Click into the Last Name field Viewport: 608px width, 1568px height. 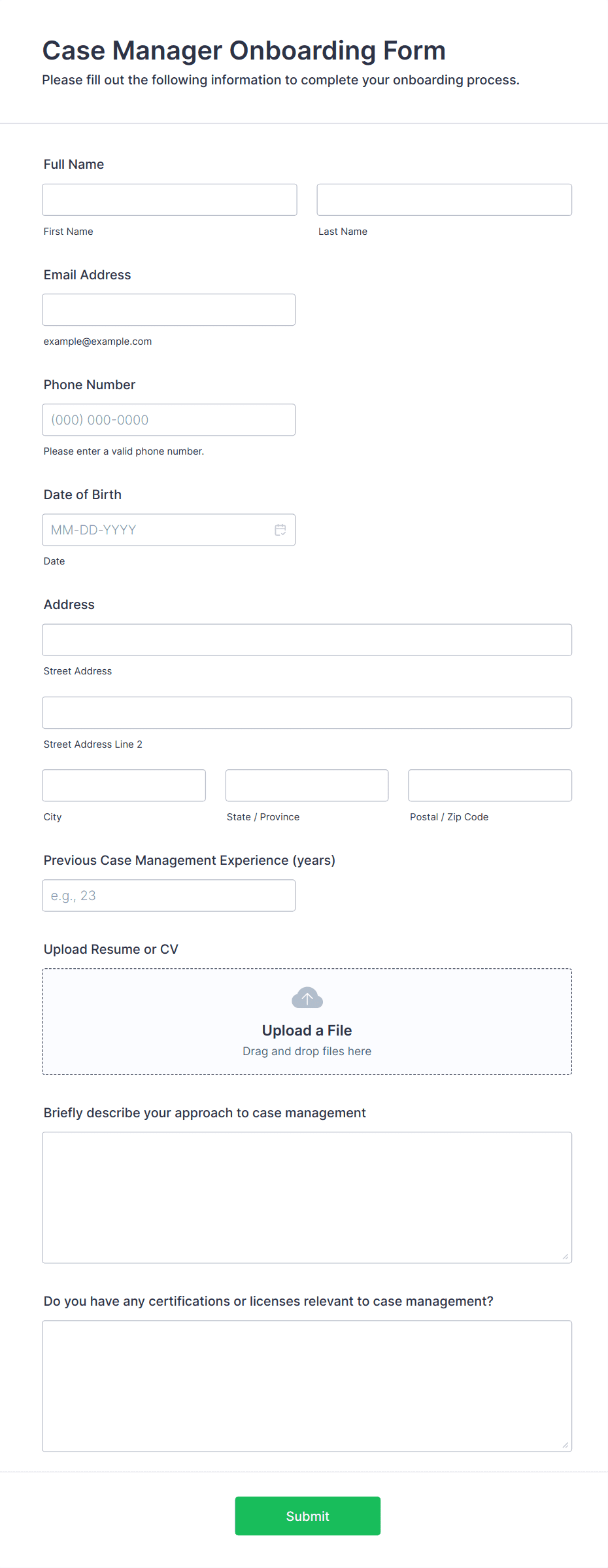[444, 200]
